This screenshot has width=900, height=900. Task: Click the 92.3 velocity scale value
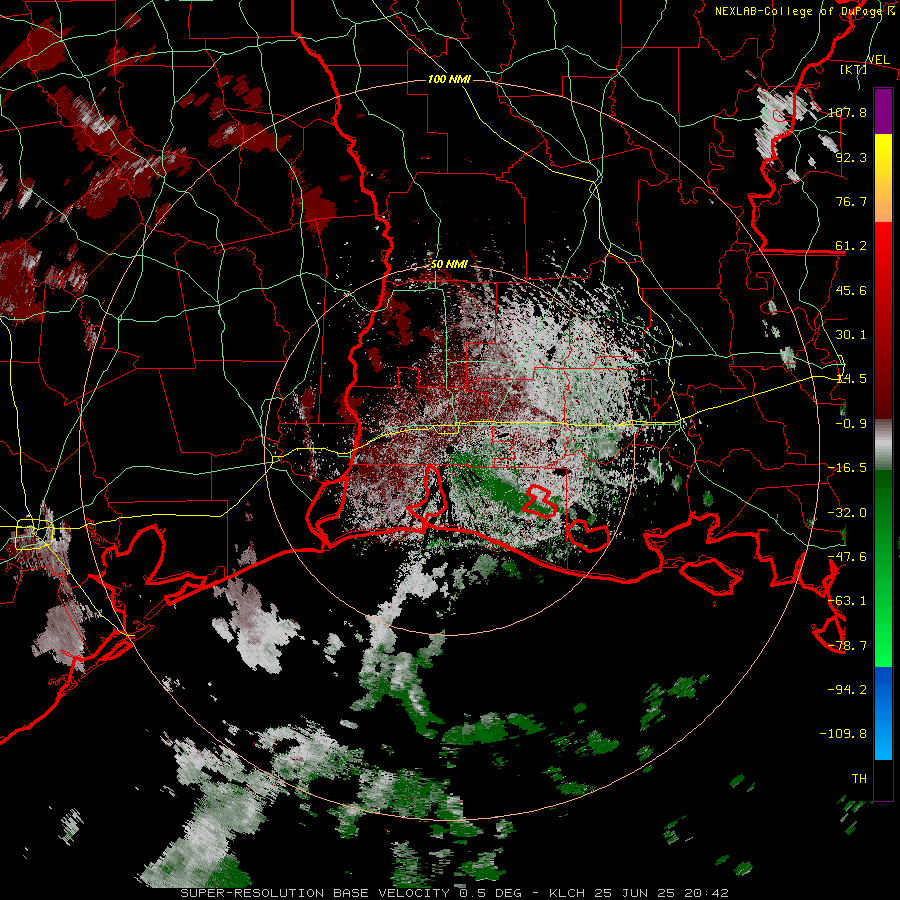coord(851,157)
